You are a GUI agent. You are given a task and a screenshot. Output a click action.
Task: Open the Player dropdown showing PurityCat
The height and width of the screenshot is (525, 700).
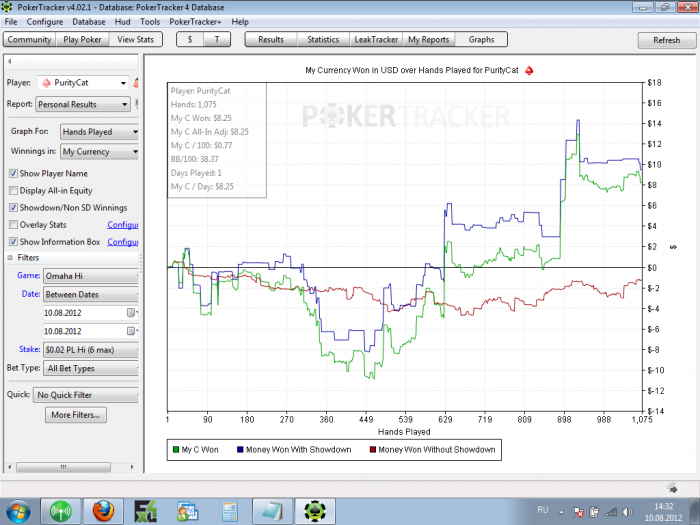point(83,83)
